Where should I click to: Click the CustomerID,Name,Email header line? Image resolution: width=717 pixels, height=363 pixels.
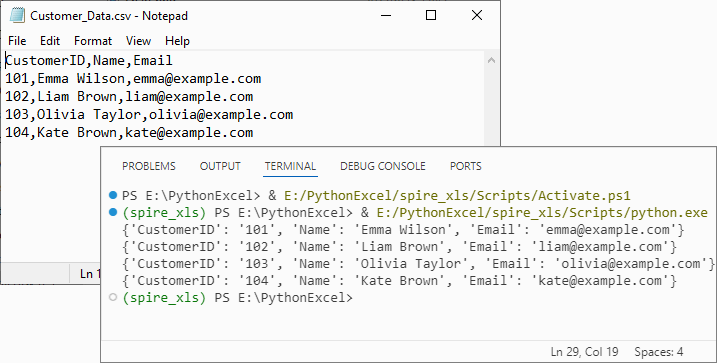coord(89,61)
